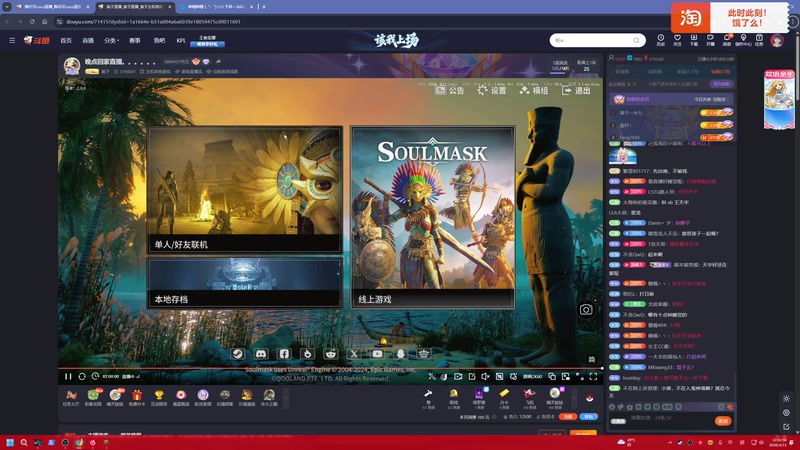This screenshot has height=450, width=800.
Task: Open watch history clock icon
Action: click(661, 40)
